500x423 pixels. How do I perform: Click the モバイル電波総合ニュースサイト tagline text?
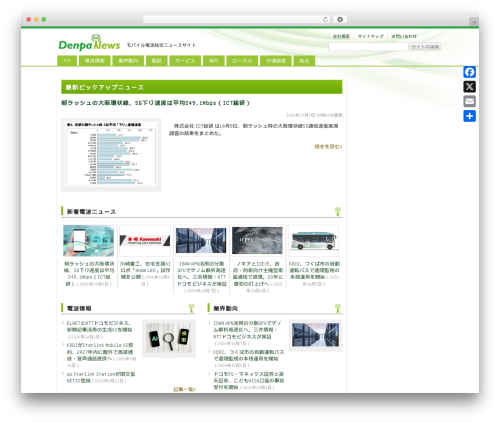(161, 45)
